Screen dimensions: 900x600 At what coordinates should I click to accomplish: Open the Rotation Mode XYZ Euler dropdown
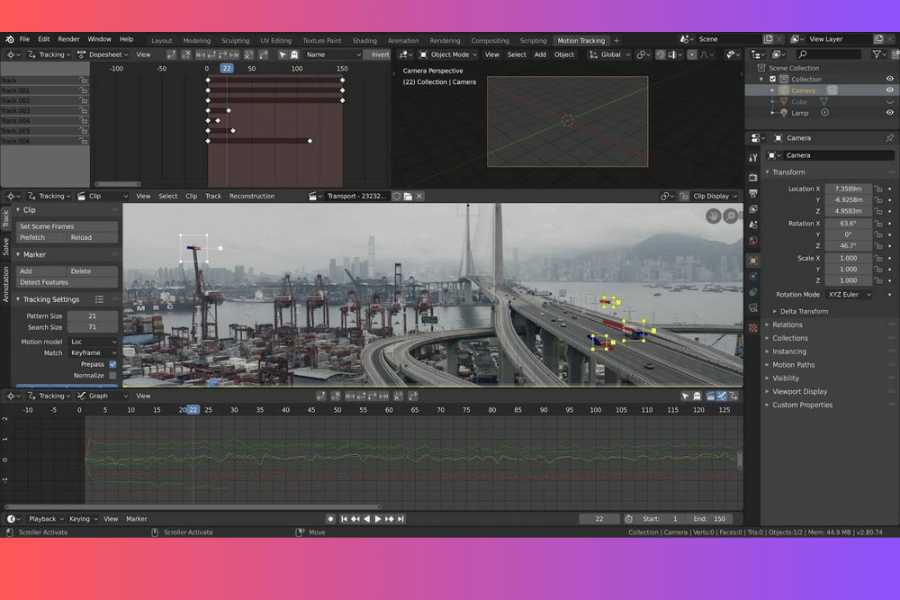coord(848,295)
